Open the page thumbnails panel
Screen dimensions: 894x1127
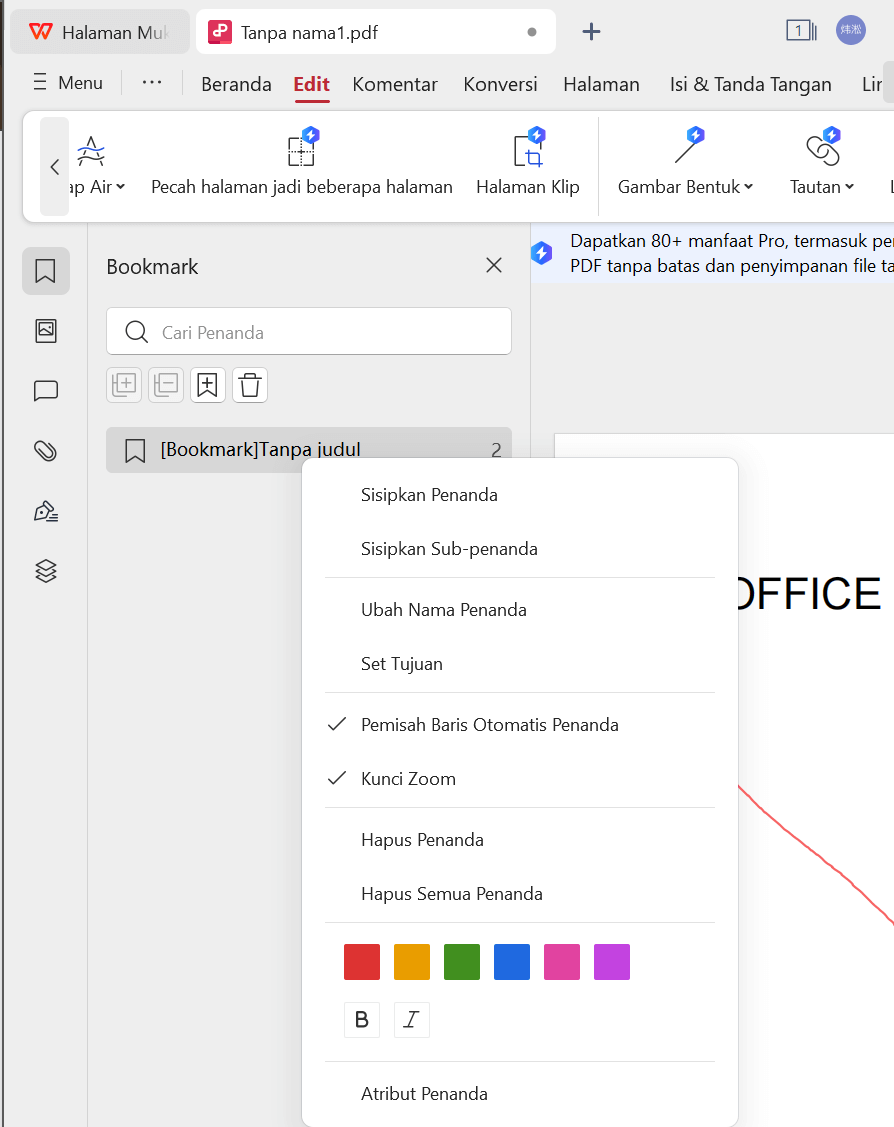tap(45, 330)
